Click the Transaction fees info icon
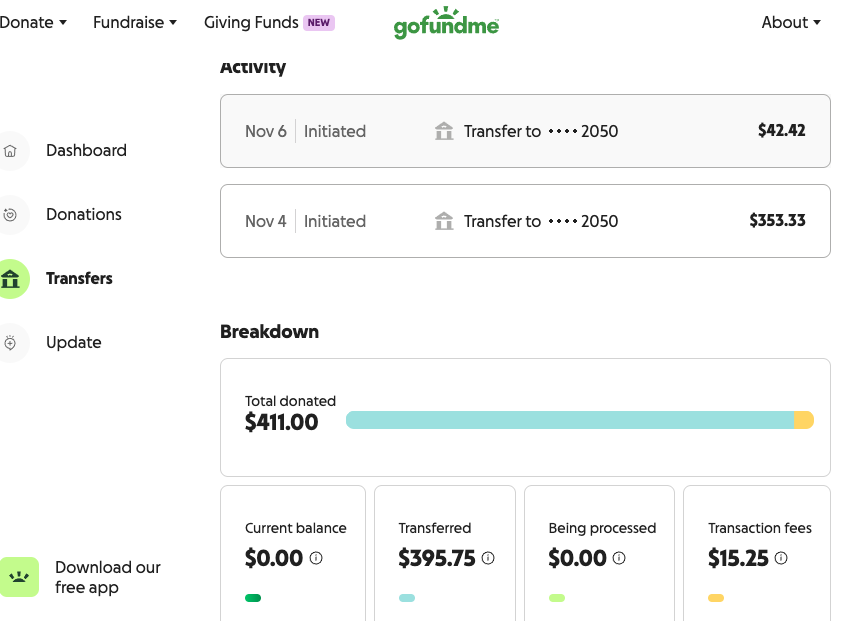Viewport: 847px width, 621px height. [780, 558]
